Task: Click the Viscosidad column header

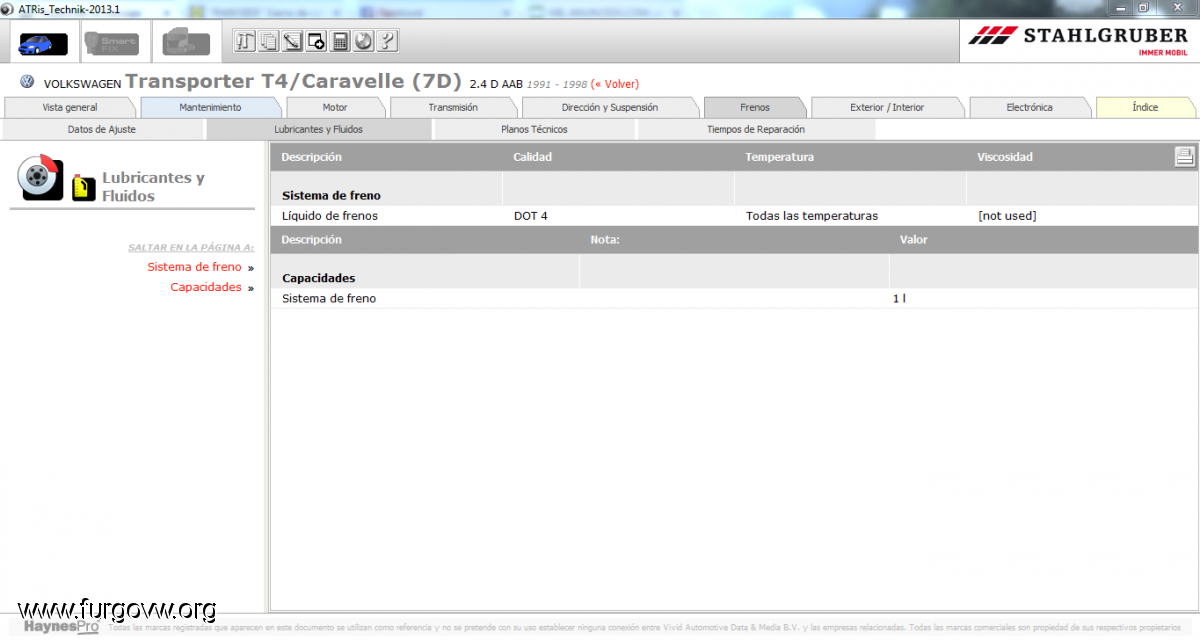Action: (1005, 157)
